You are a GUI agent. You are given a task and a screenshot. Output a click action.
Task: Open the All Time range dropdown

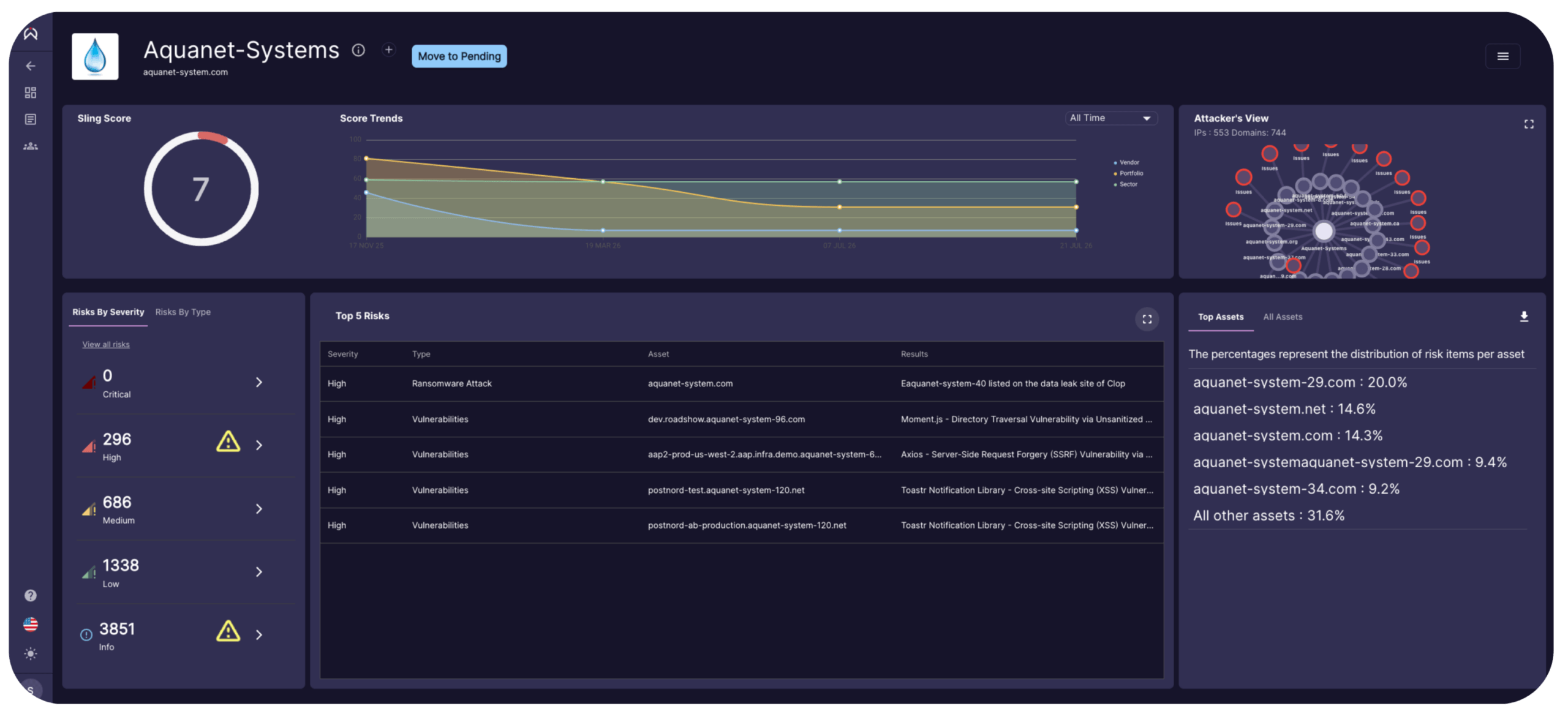[x=1110, y=118]
